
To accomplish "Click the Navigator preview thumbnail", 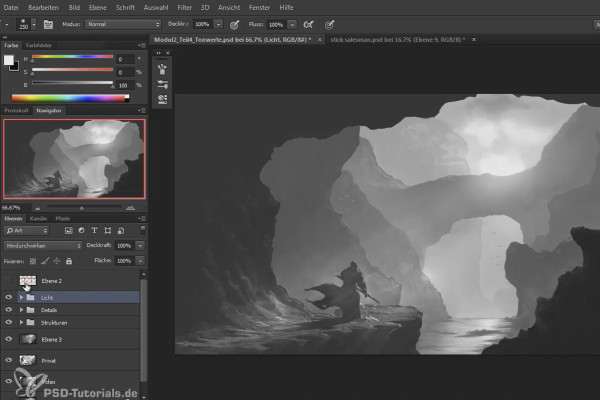I will click(74, 159).
